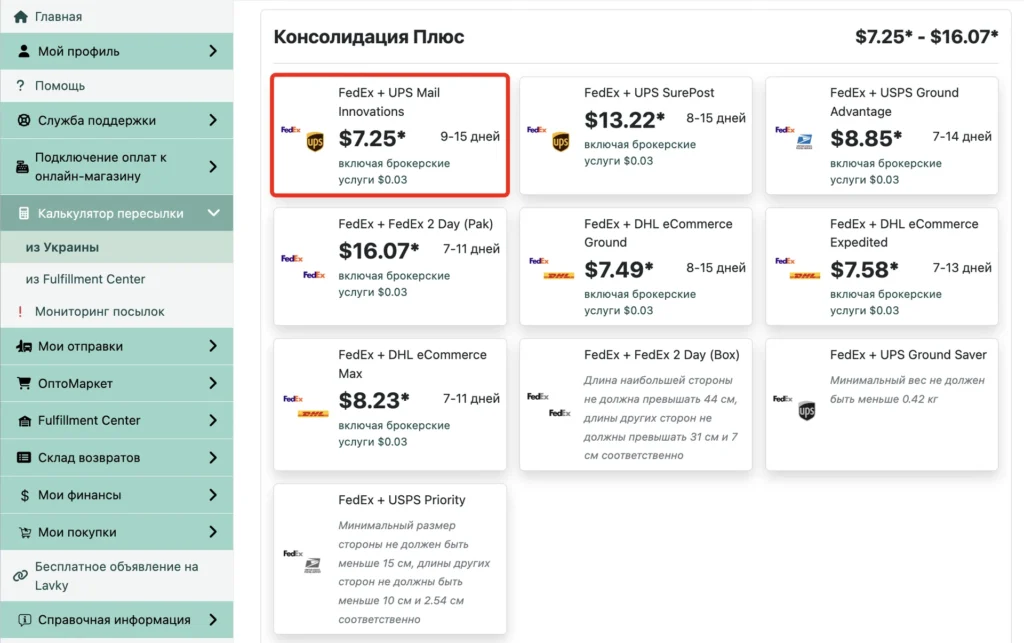Choose the FedEx + DHL eCommerce Ground title
This screenshot has height=643, width=1024.
(x=658, y=233)
